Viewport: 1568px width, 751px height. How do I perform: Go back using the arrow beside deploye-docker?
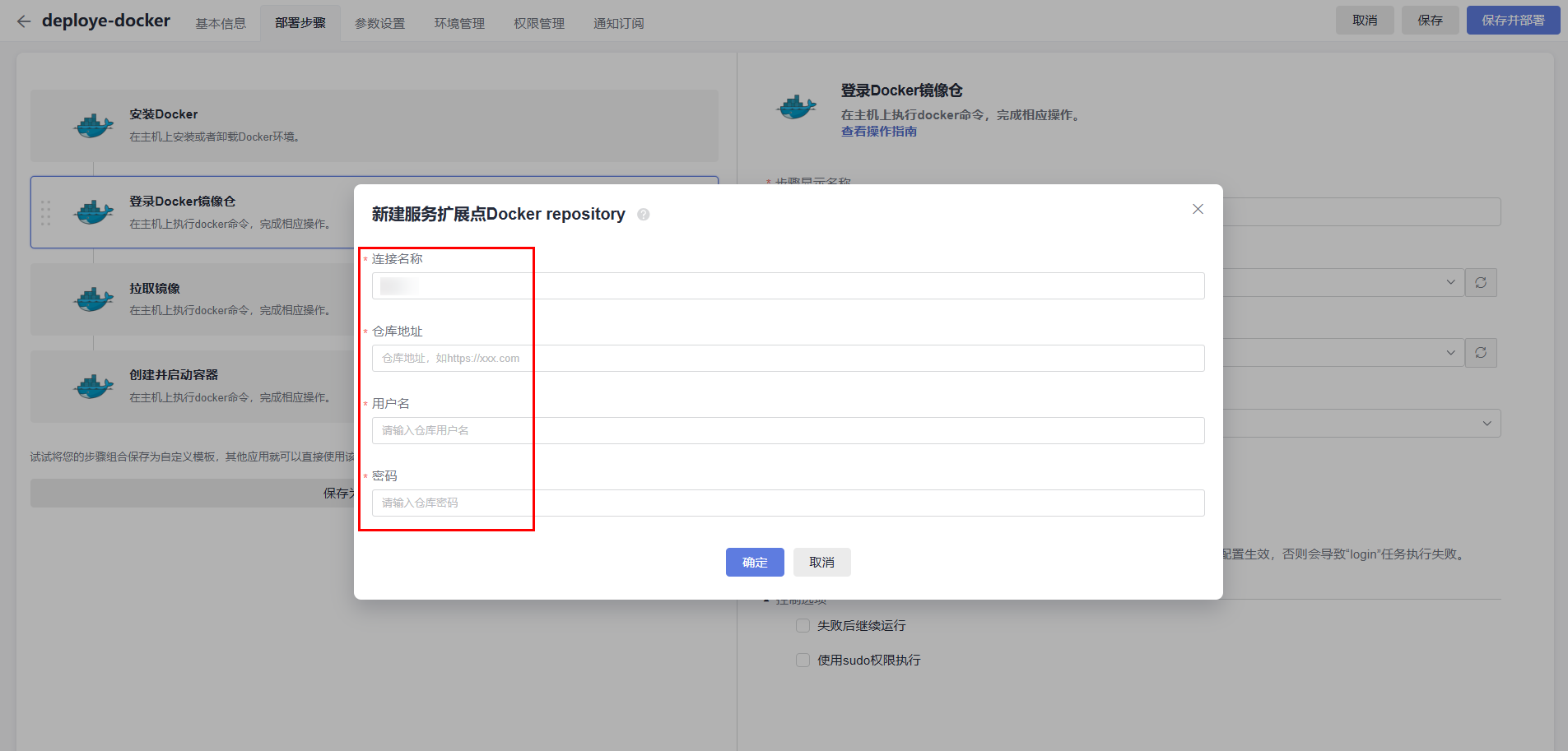pos(24,21)
